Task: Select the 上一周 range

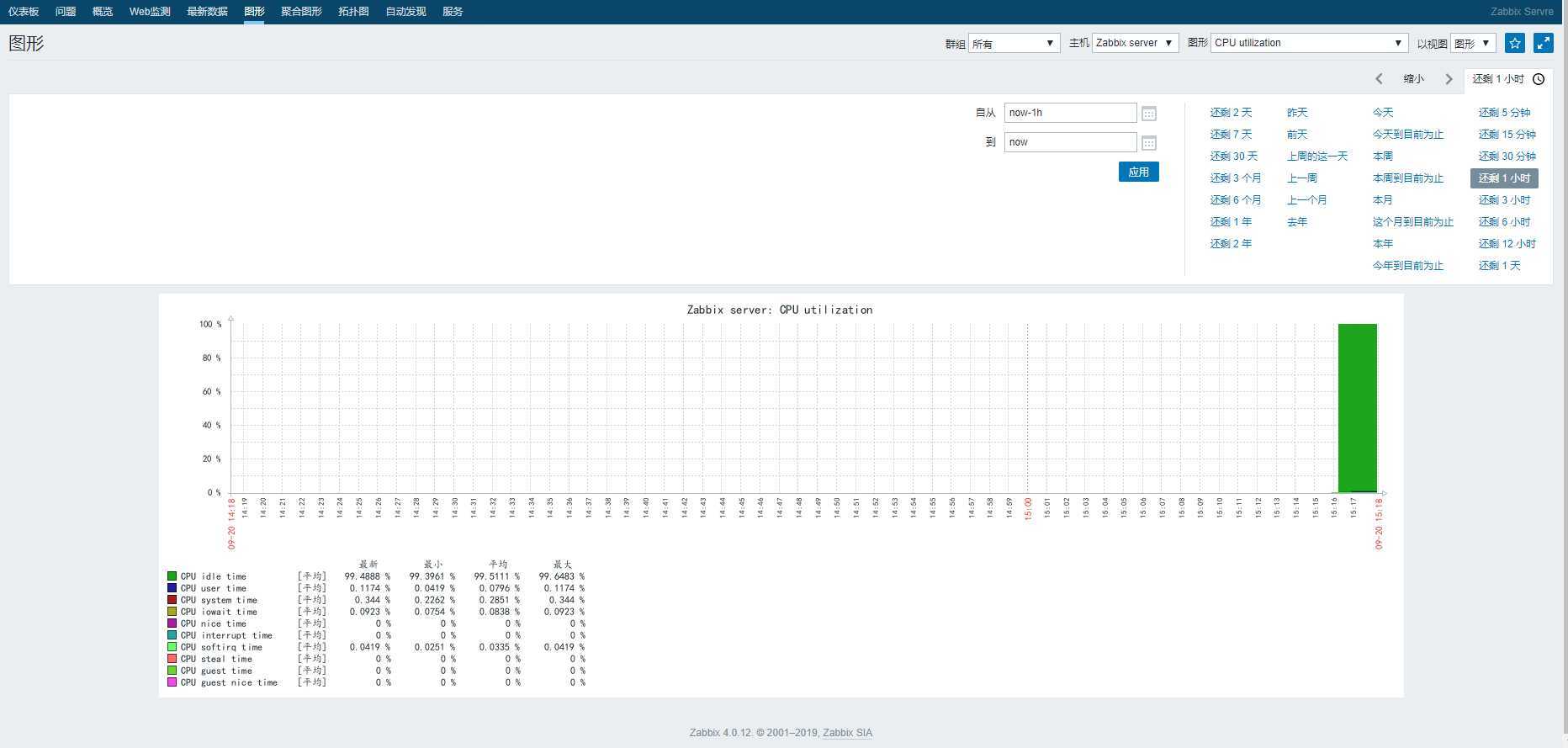Action: click(1302, 178)
